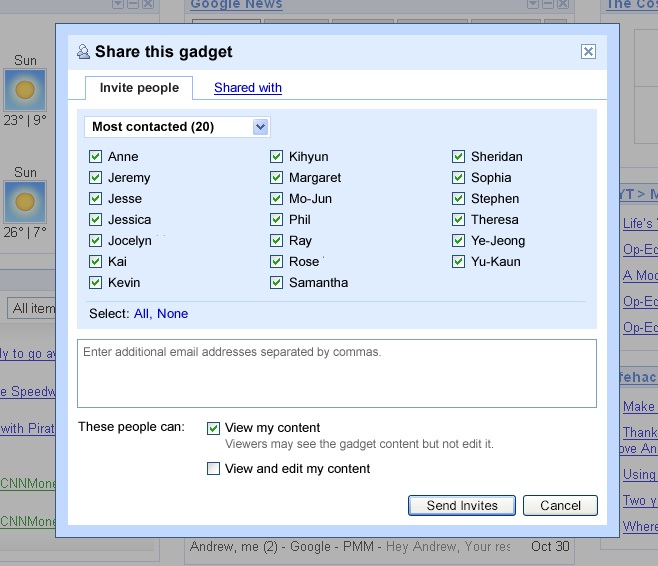Uncheck the Anne contact checkbox

96,157
